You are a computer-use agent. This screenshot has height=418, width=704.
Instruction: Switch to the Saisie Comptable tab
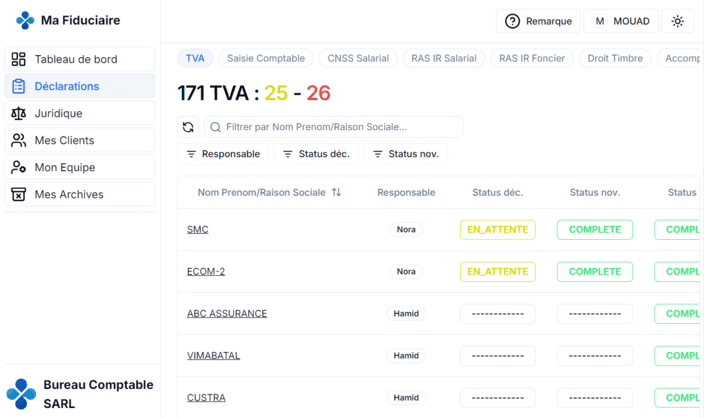tap(266, 58)
